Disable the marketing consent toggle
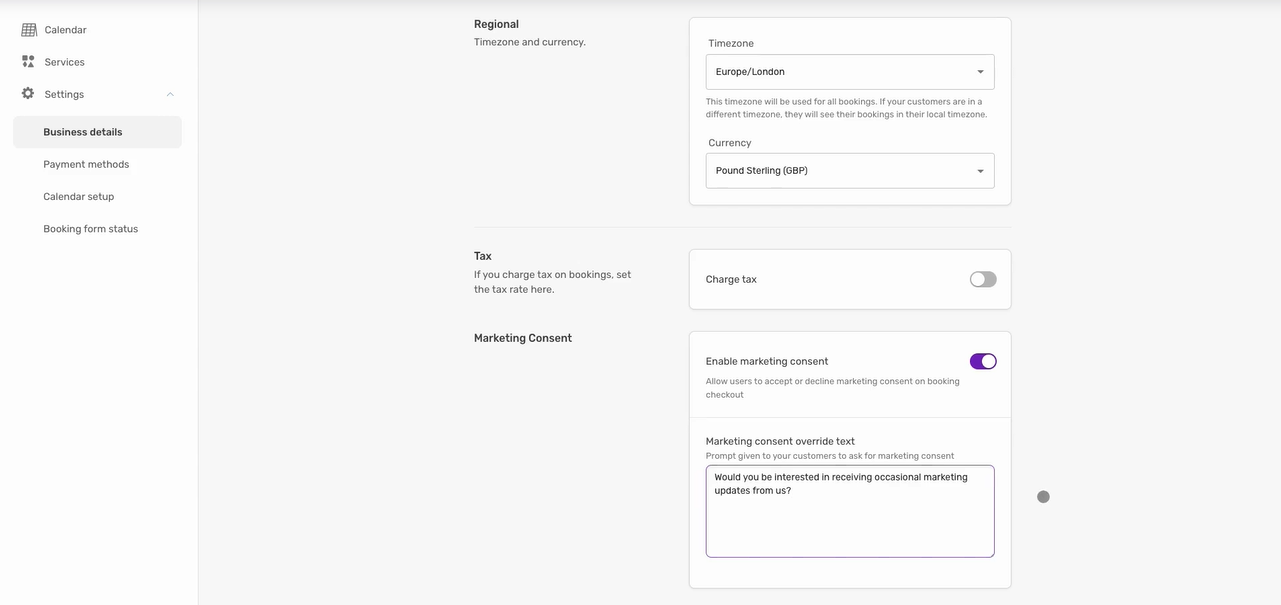Viewport: 1281px width, 605px height. pyautogui.click(x=983, y=362)
